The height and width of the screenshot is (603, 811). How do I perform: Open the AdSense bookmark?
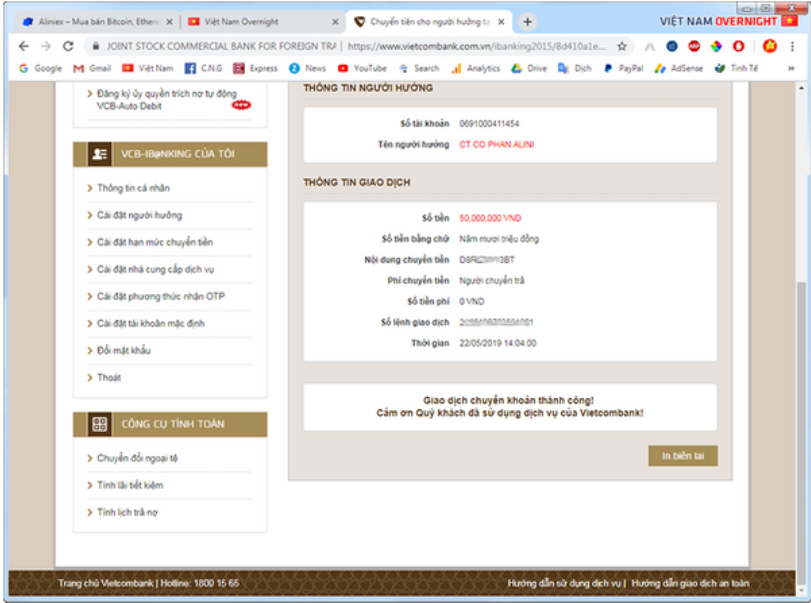(679, 68)
